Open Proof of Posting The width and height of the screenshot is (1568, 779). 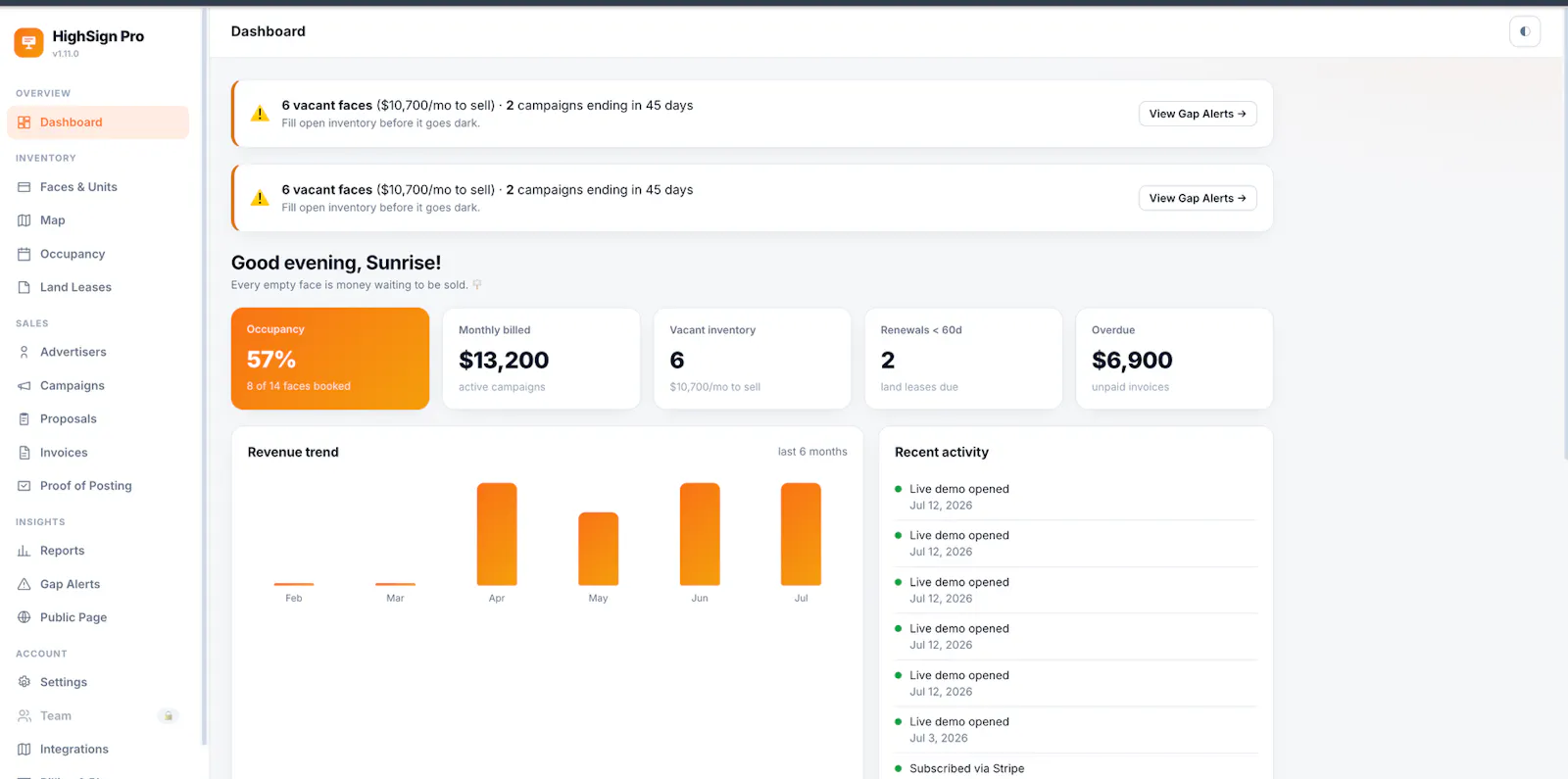click(98, 486)
